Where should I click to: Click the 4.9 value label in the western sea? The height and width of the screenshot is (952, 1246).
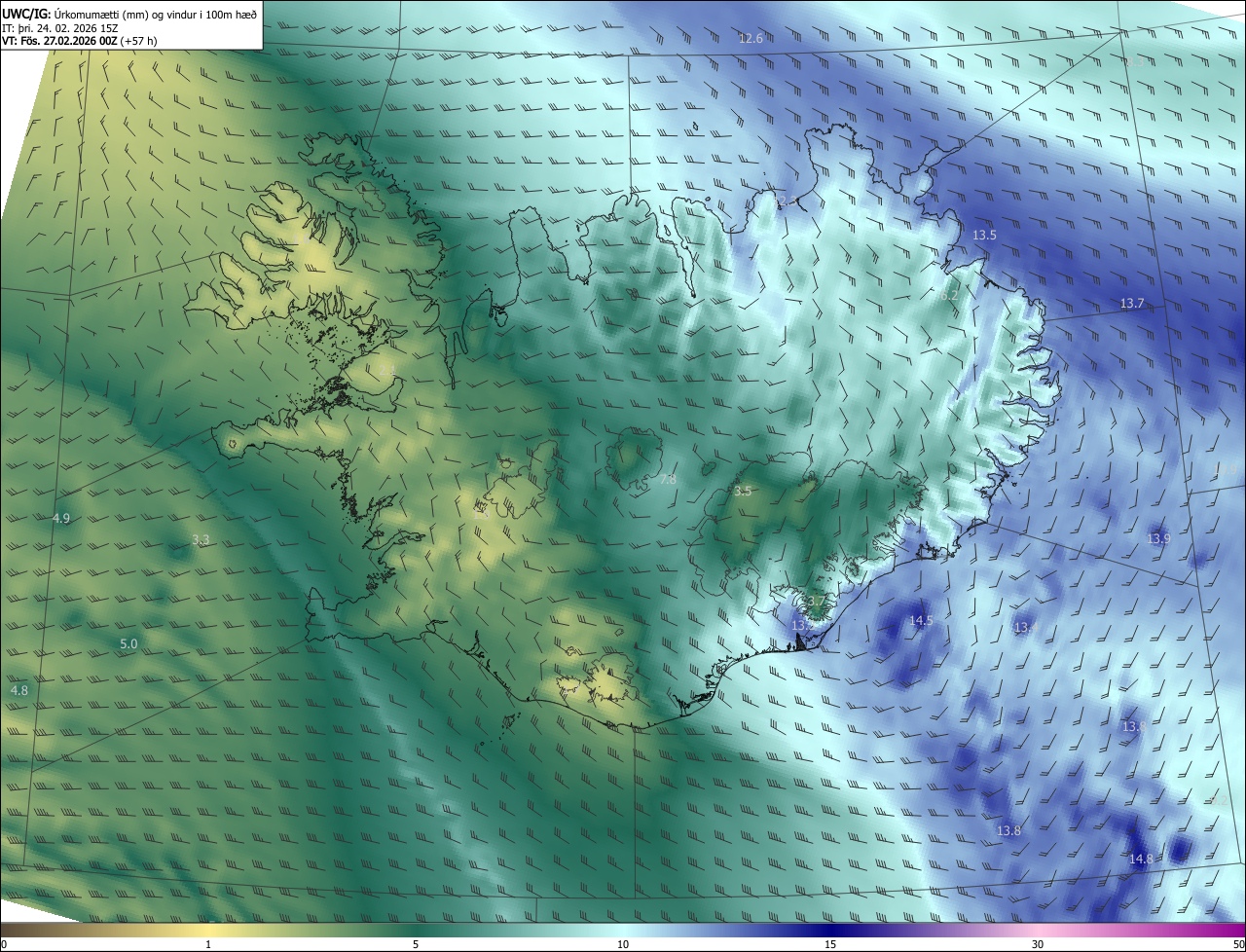[x=61, y=519]
